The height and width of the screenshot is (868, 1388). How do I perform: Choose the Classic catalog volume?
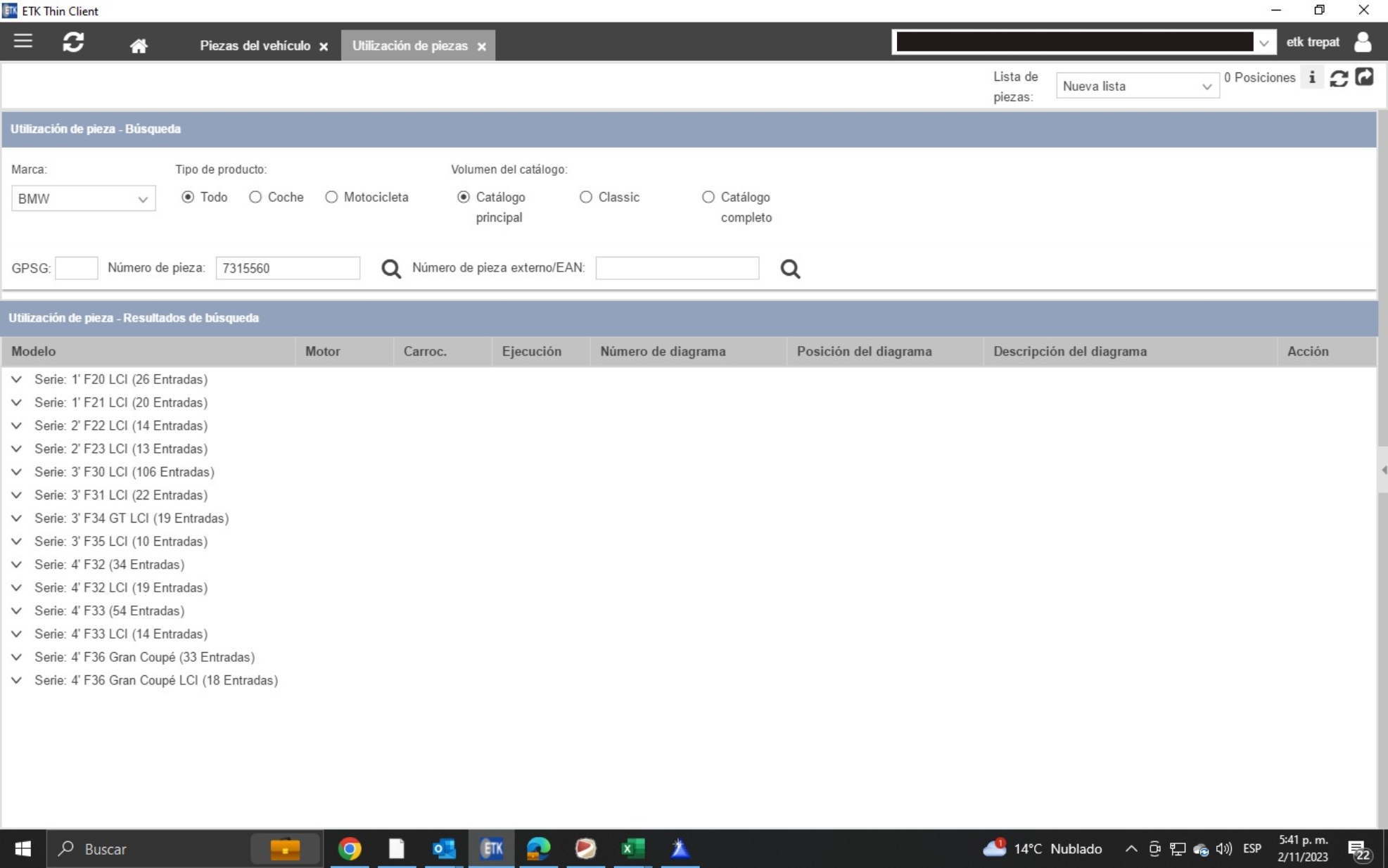tap(585, 198)
